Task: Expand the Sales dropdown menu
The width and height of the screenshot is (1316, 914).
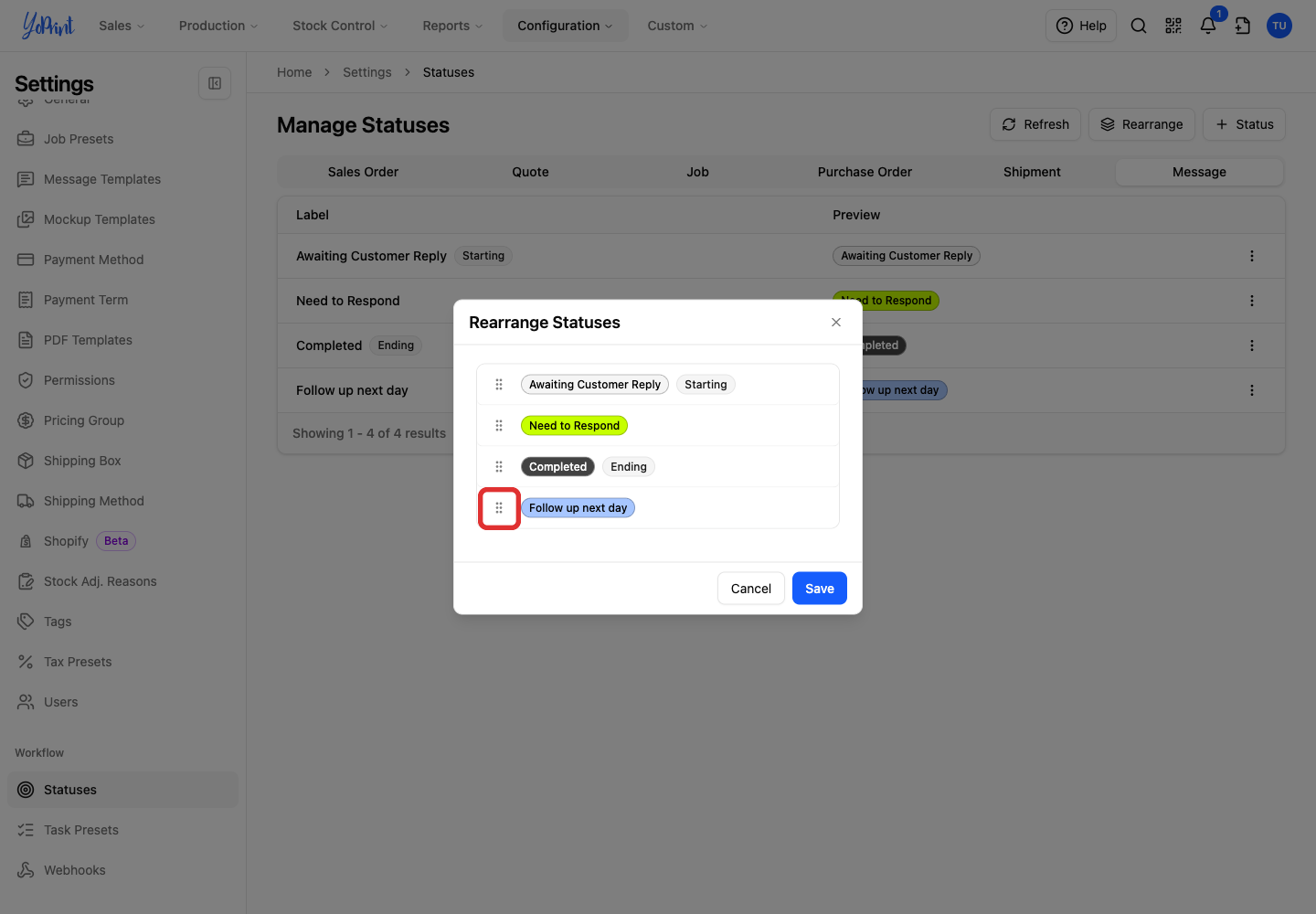Action: [x=122, y=26]
